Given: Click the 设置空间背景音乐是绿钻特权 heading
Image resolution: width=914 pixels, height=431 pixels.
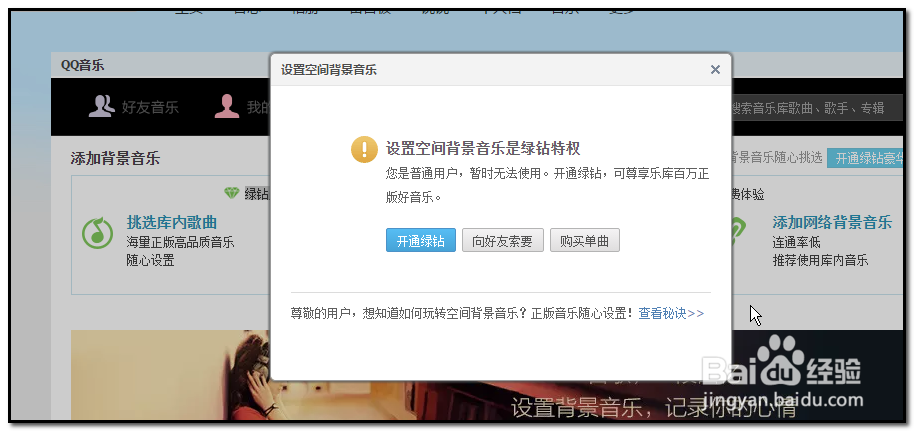Looking at the screenshot, I should (483, 148).
